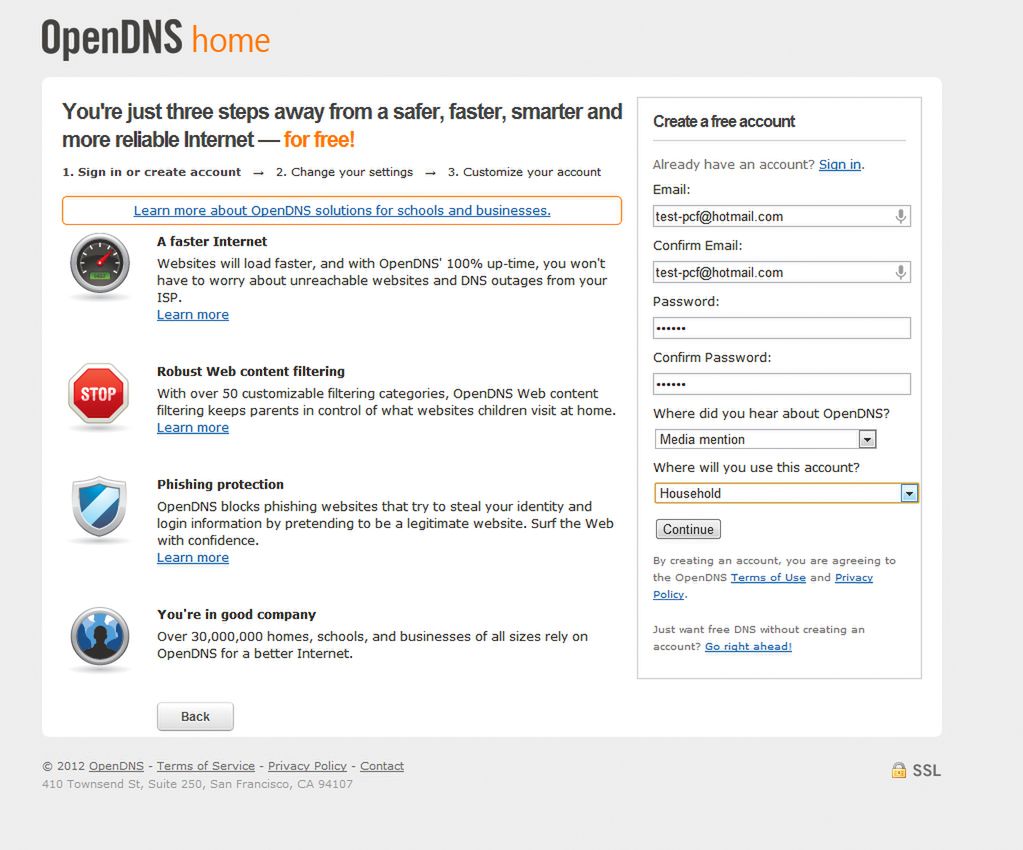The width and height of the screenshot is (1023, 850).
Task: Click the SSL padlock icon
Action: click(899, 770)
